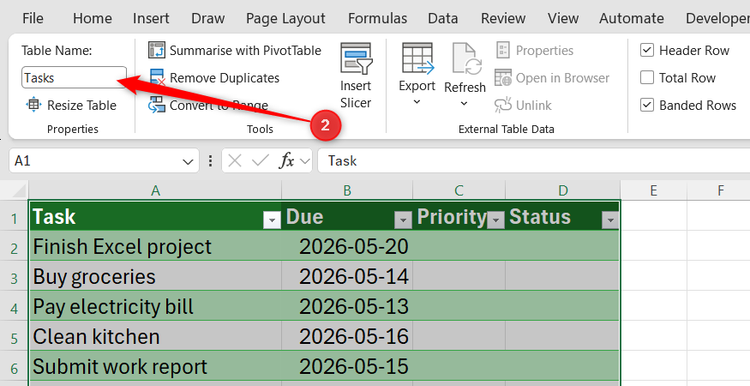Switch to the View tab

point(563,18)
